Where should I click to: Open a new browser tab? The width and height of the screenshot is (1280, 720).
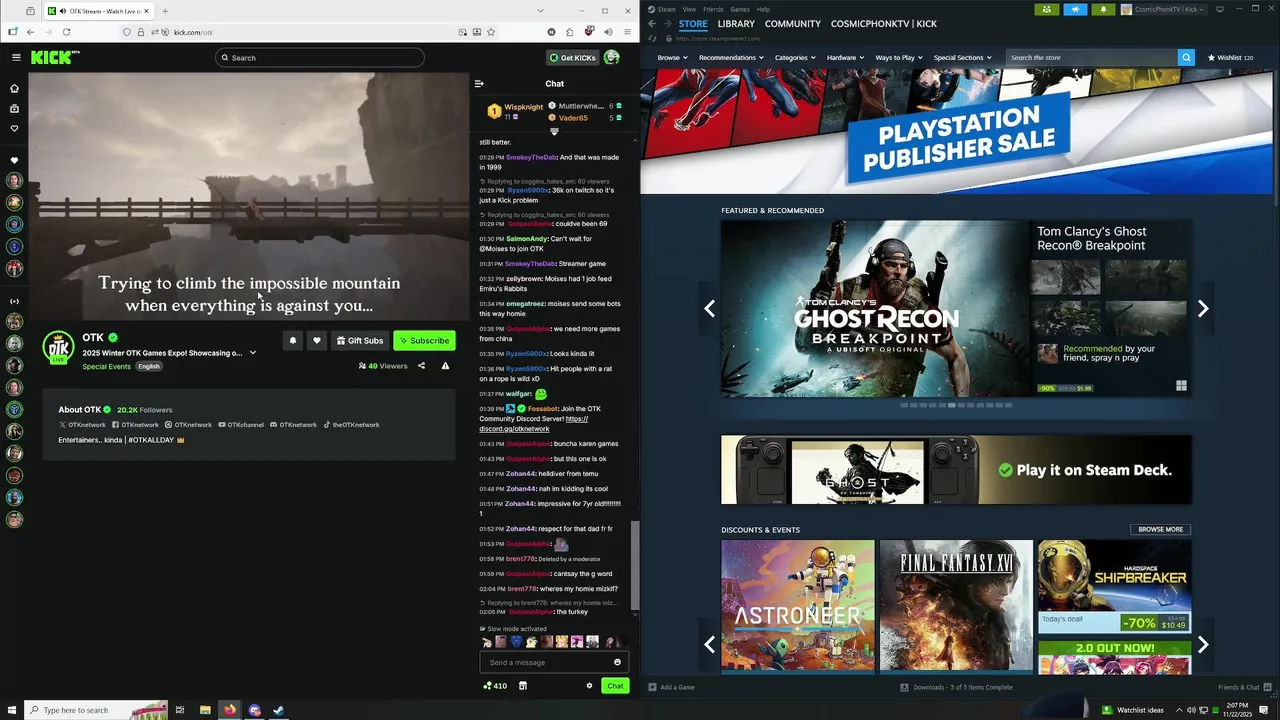(165, 11)
